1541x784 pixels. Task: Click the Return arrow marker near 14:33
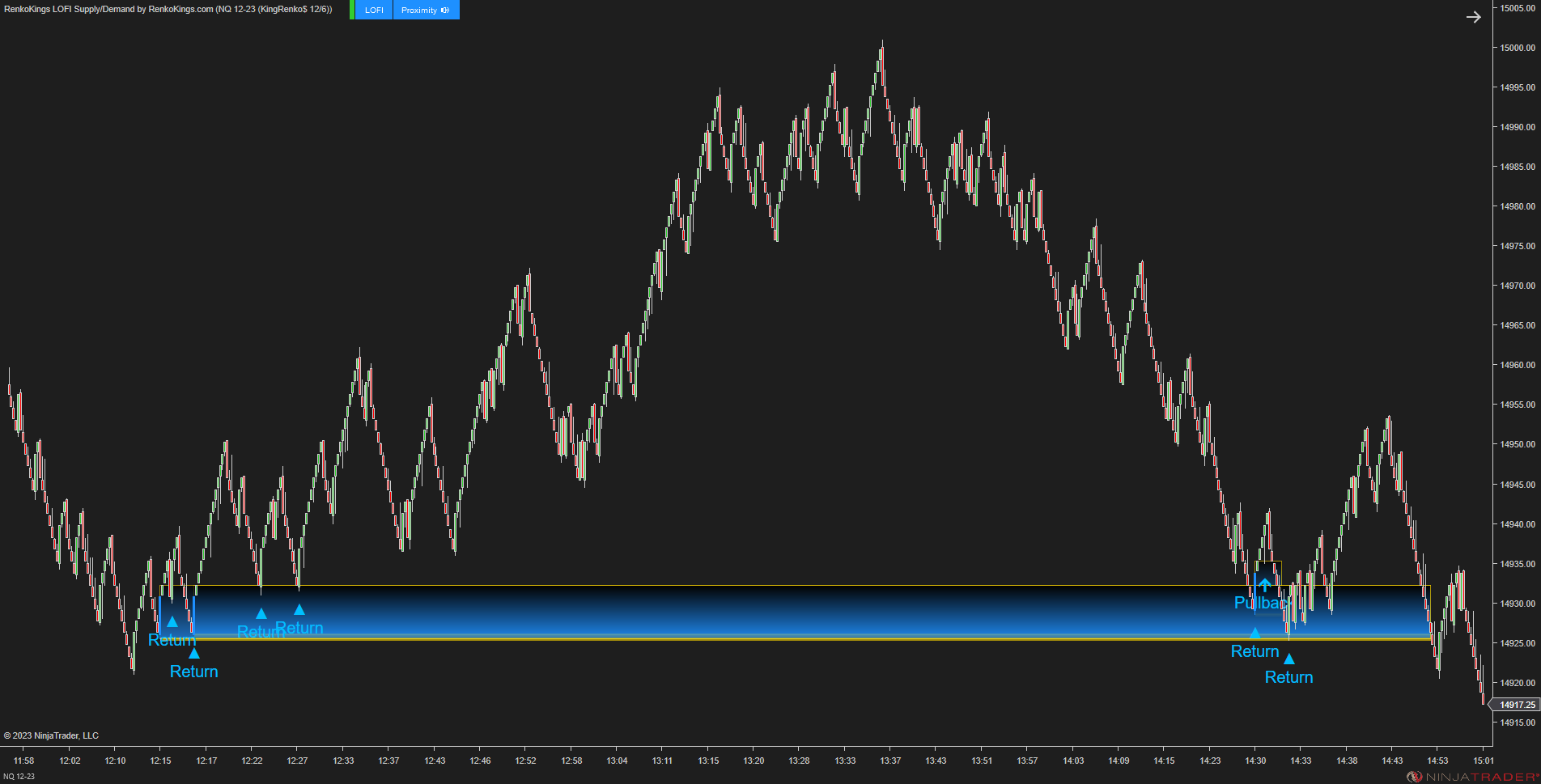(x=1288, y=658)
